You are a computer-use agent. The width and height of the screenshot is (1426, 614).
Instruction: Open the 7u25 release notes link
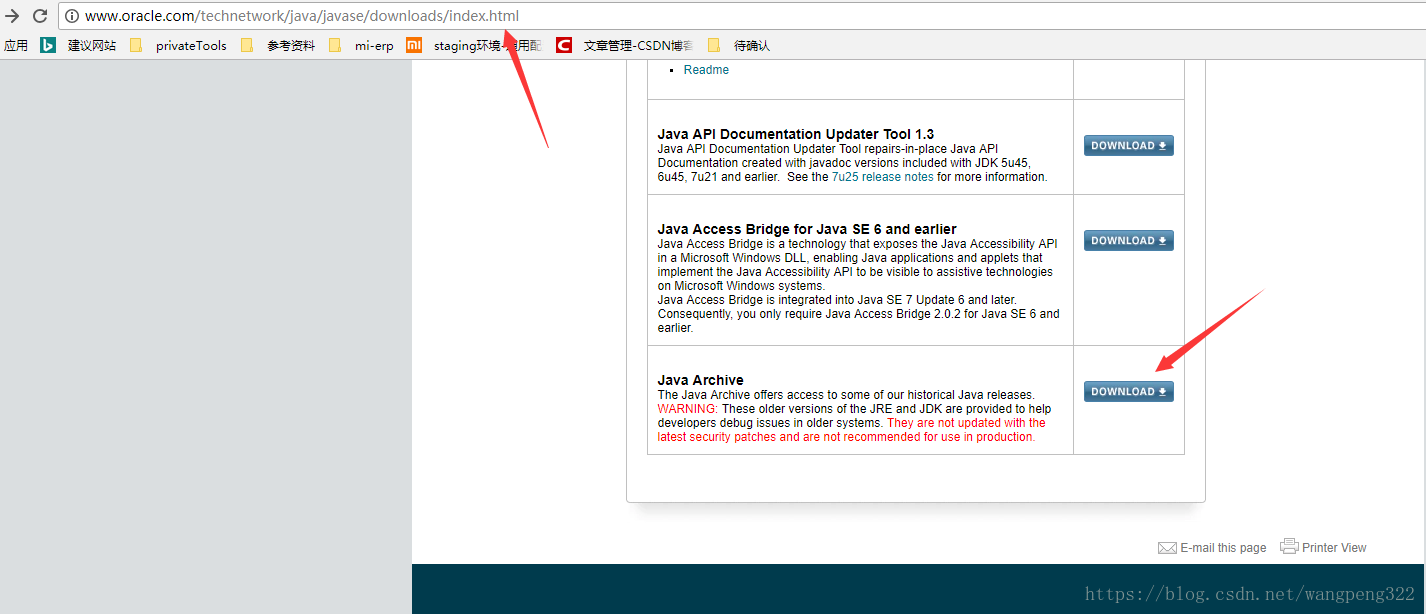(x=882, y=177)
